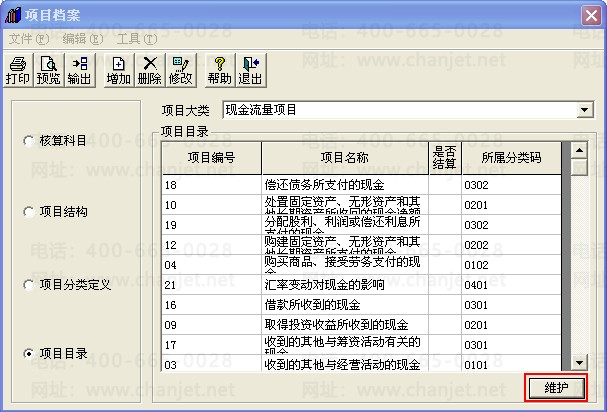Click the 是否结算 column header

[x=445, y=158]
